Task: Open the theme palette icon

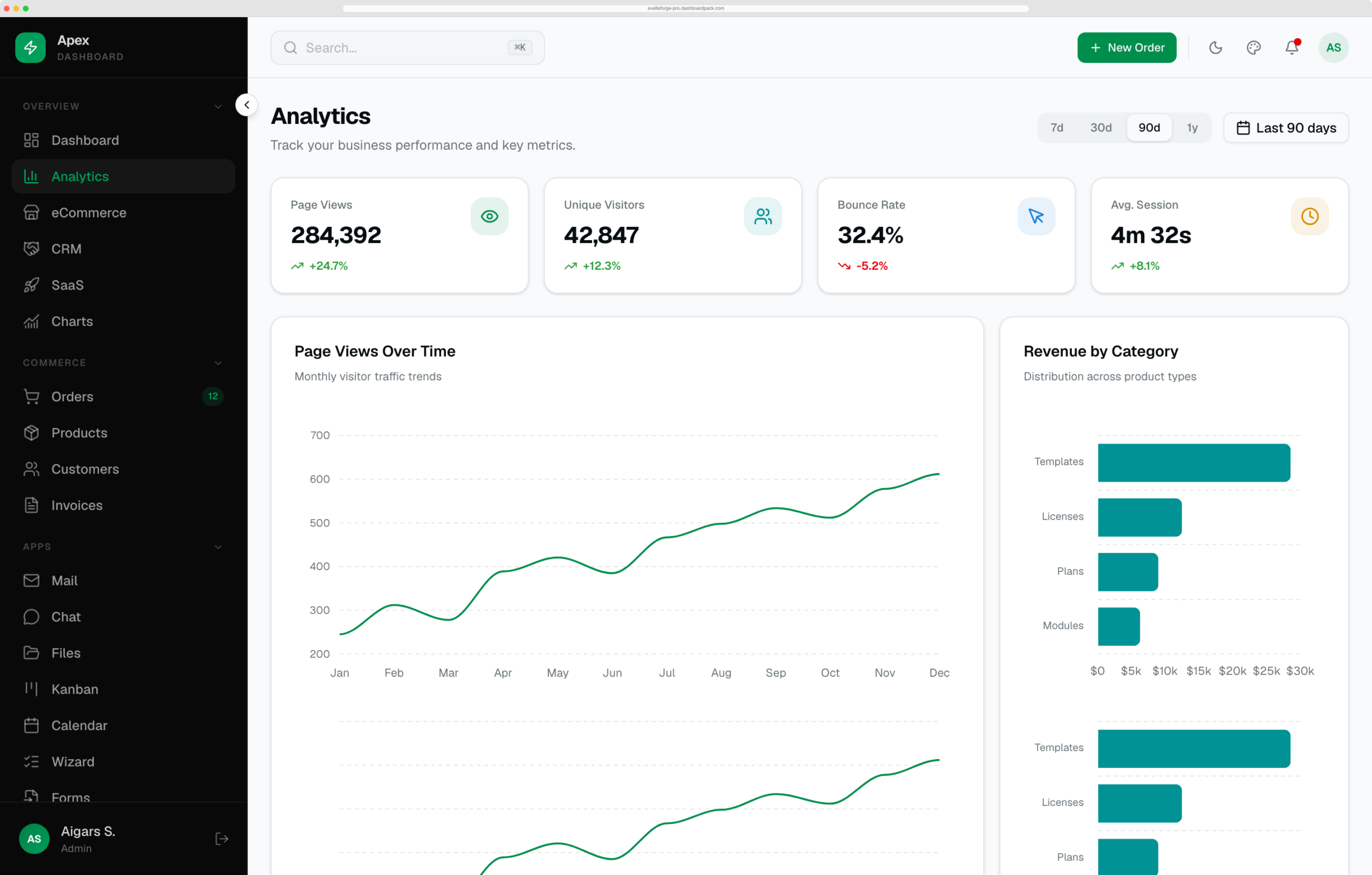Action: tap(1254, 48)
